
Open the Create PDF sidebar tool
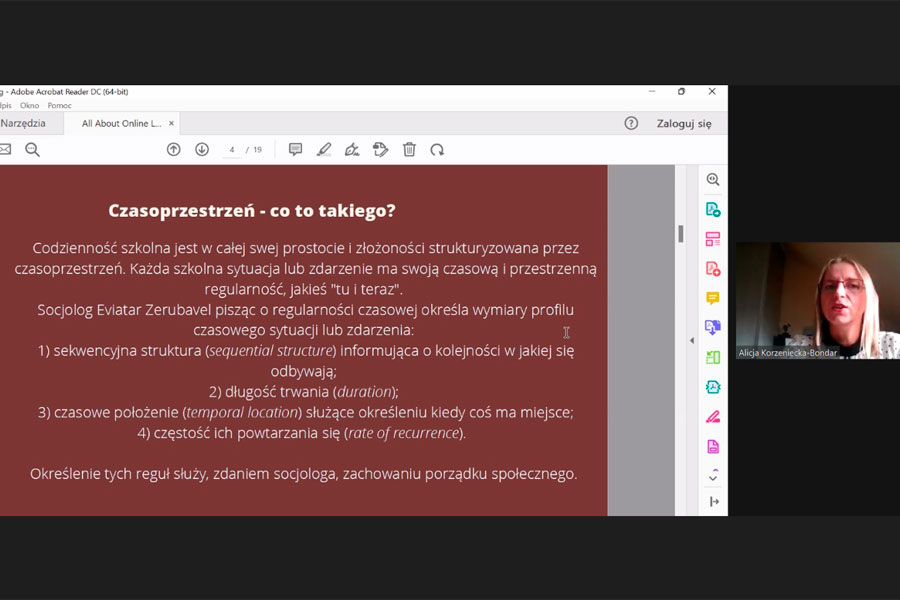tap(713, 268)
